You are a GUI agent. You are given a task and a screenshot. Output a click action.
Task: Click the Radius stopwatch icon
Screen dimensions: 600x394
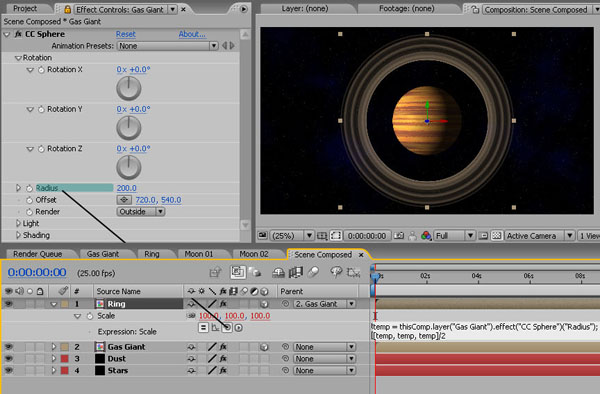click(x=29, y=188)
